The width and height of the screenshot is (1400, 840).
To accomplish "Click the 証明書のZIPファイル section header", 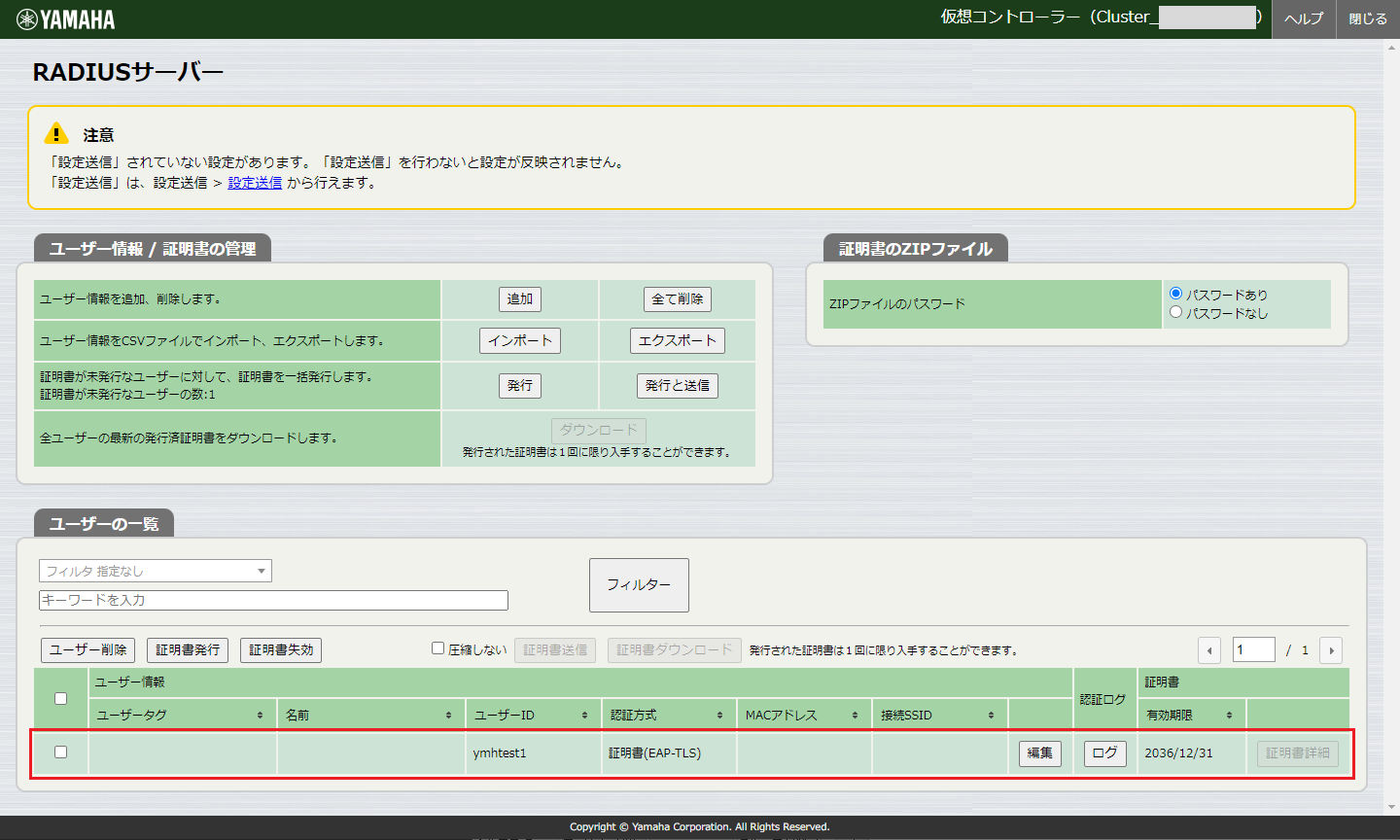I will [916, 249].
